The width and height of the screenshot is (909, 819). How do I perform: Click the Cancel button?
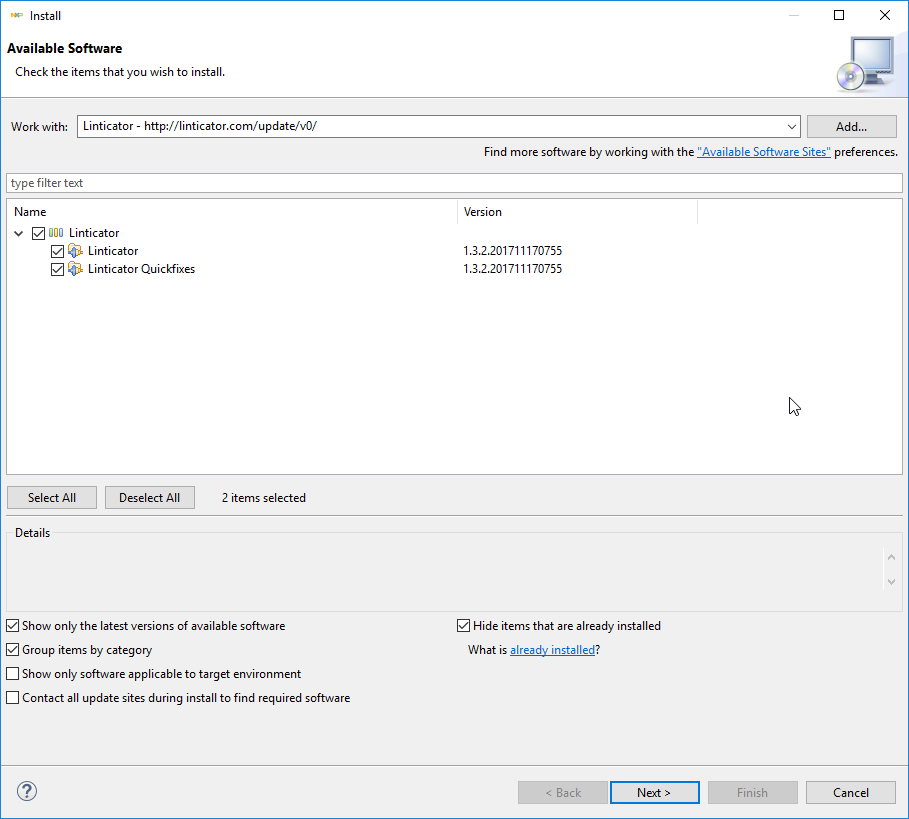pos(850,792)
